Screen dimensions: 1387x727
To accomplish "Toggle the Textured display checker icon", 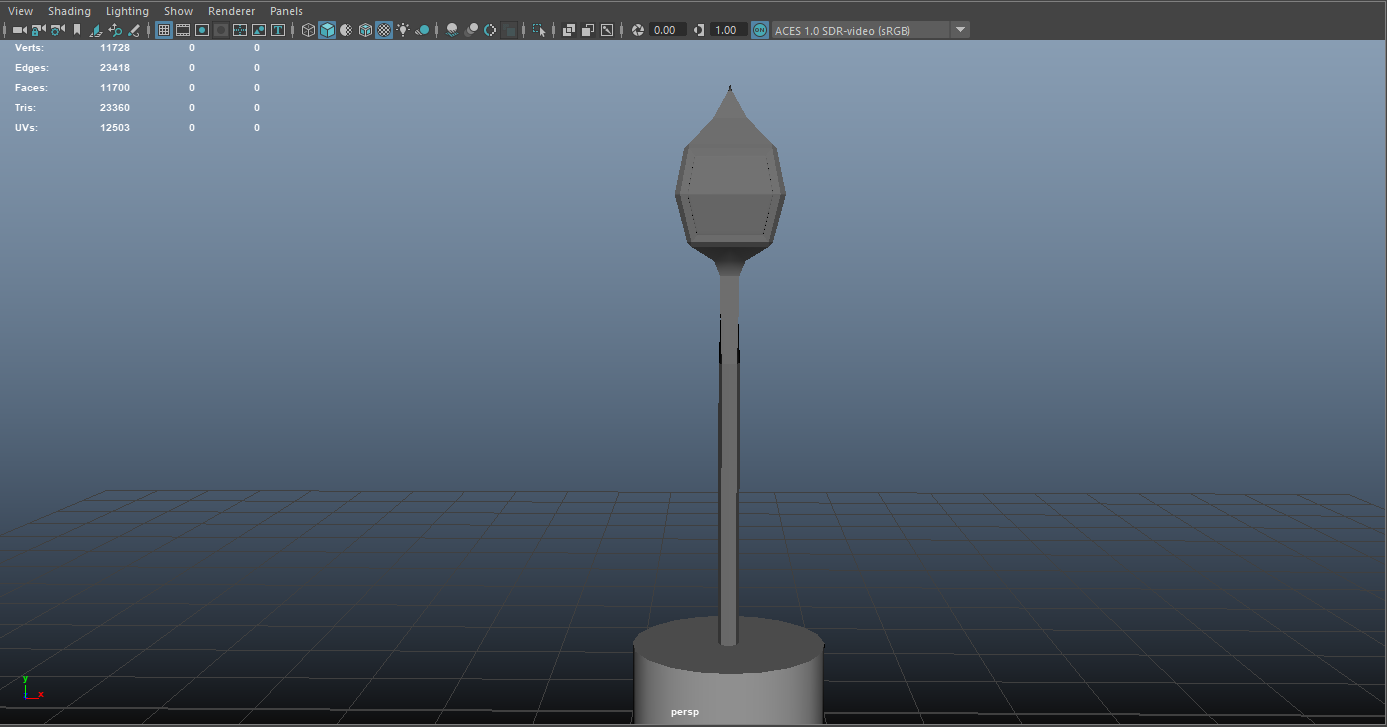I will point(384,30).
